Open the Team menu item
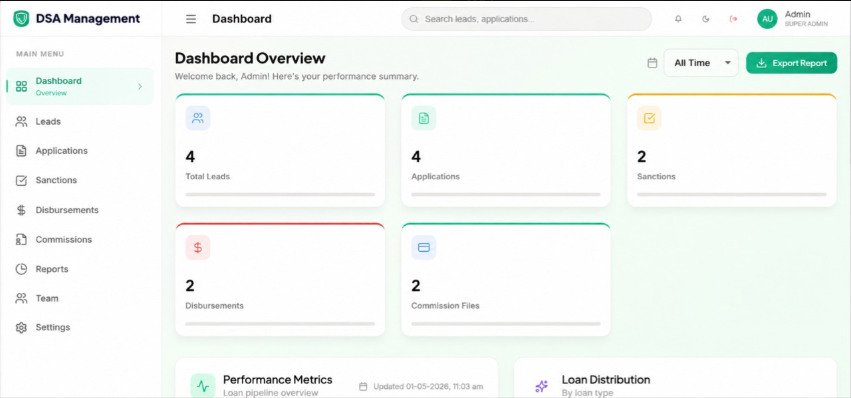Viewport: 851px width, 398px height. click(80, 298)
